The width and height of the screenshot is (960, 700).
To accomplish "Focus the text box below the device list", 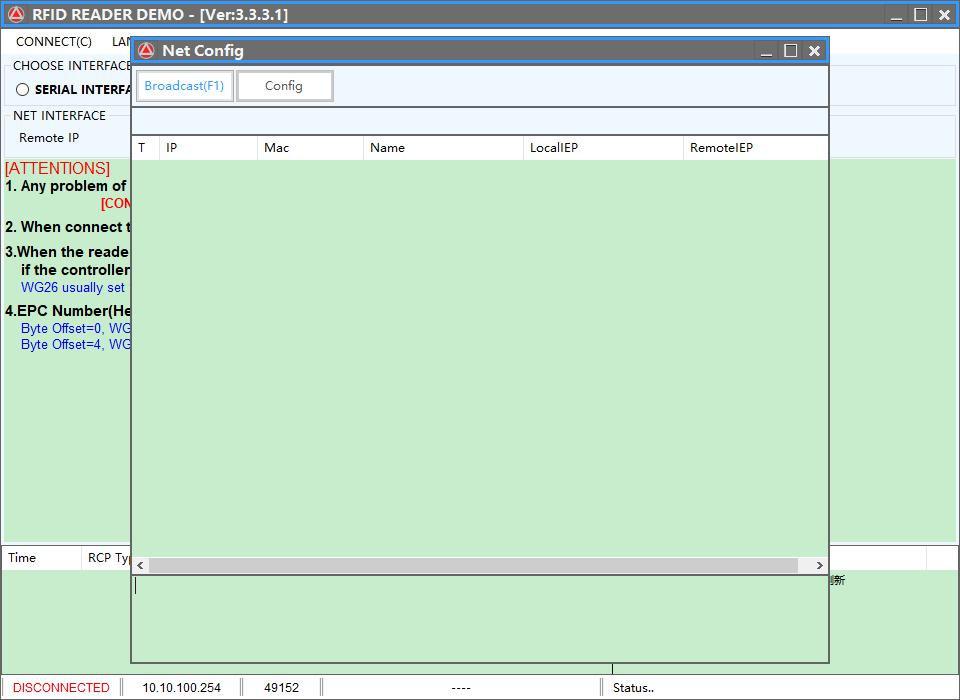I will point(480,618).
